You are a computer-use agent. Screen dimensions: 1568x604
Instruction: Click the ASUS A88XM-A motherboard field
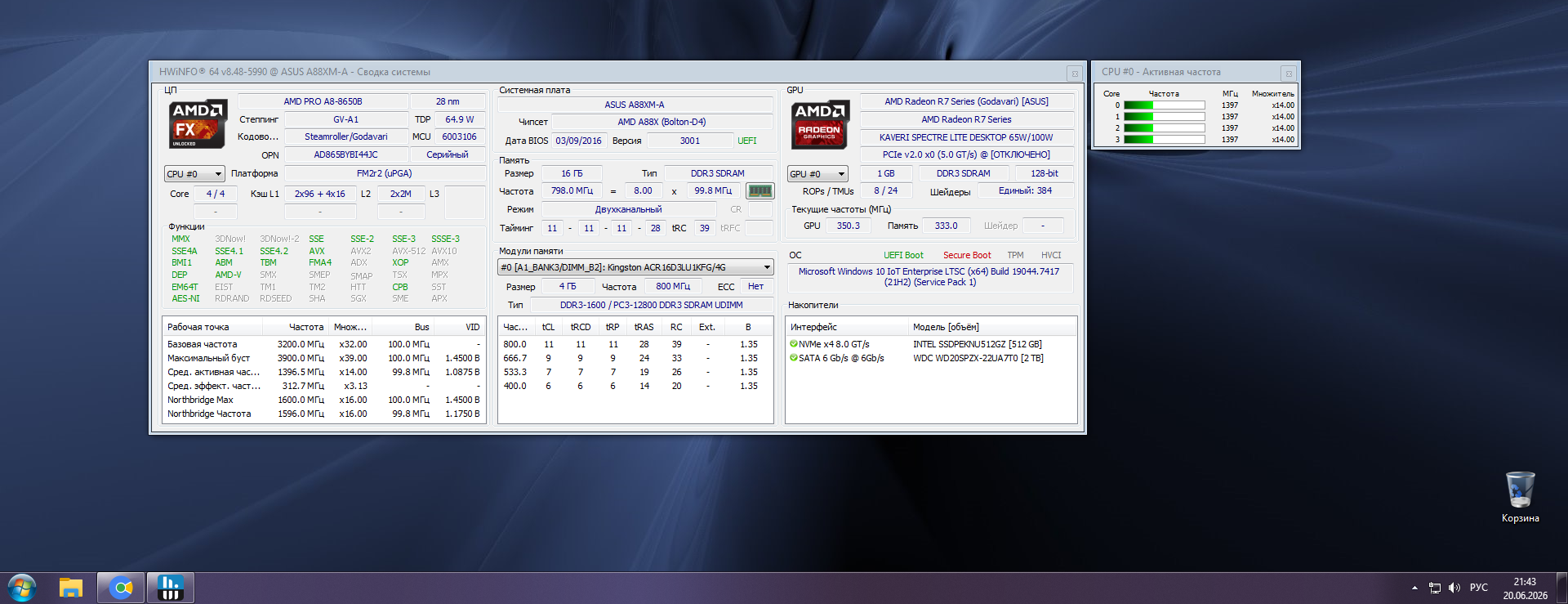pyautogui.click(x=635, y=105)
